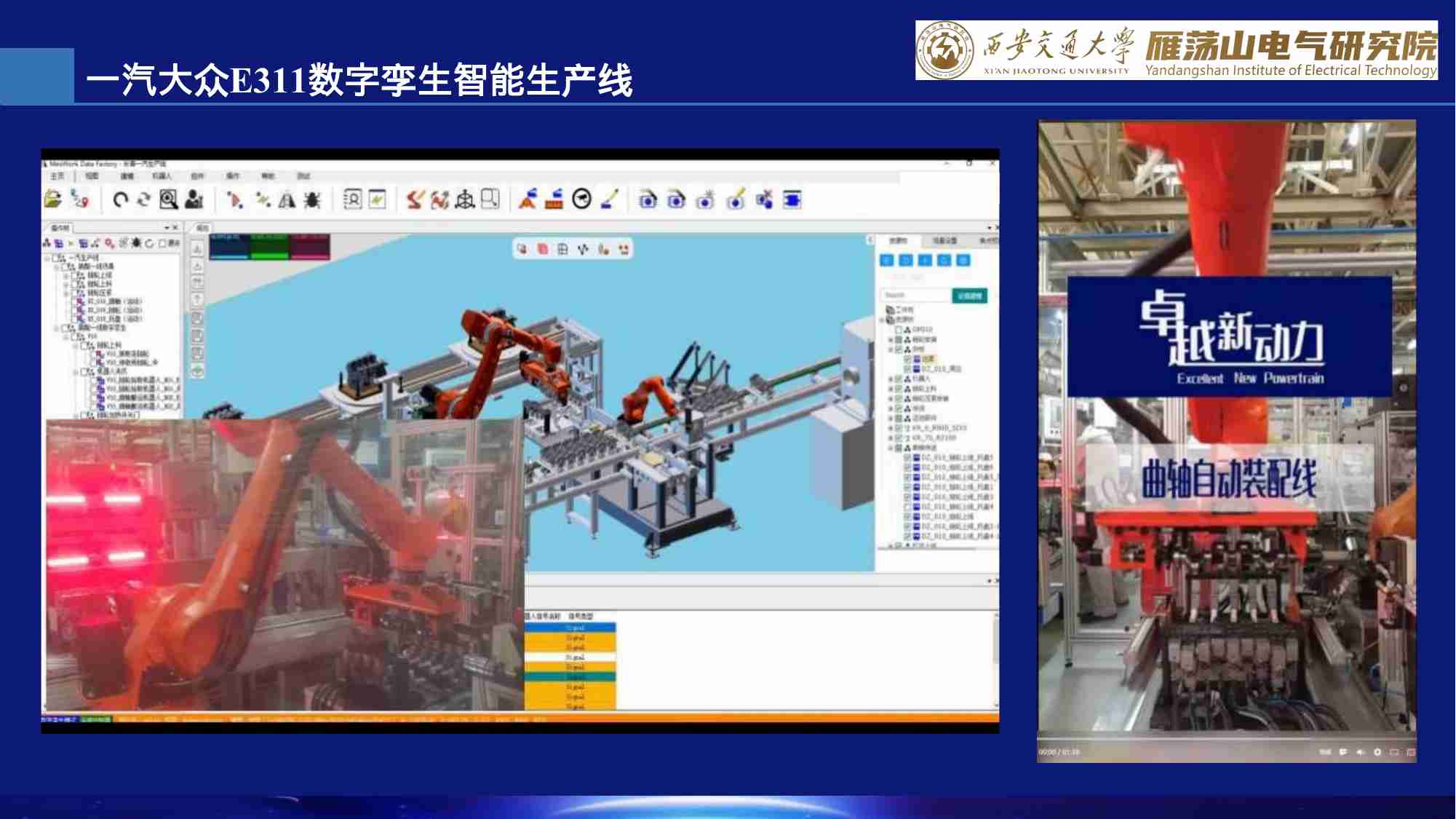1456x819 pixels.
Task: Click overlaid robot video thumbnail
Action: (x=285, y=564)
